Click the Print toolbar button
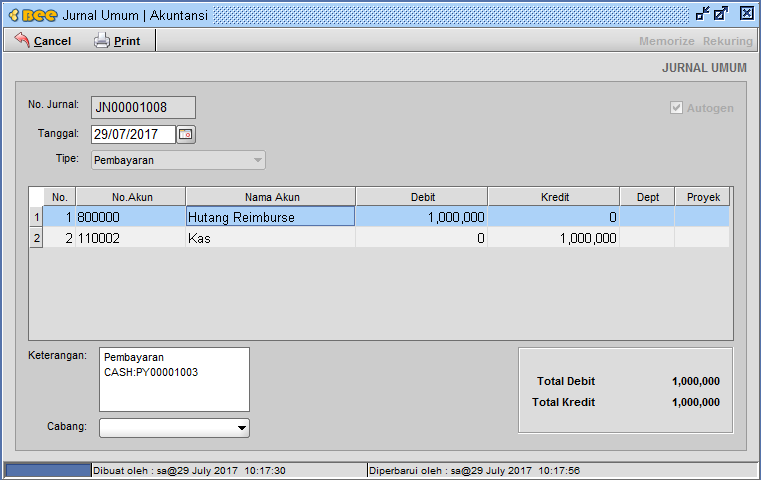The height and width of the screenshot is (480, 761). [116, 41]
